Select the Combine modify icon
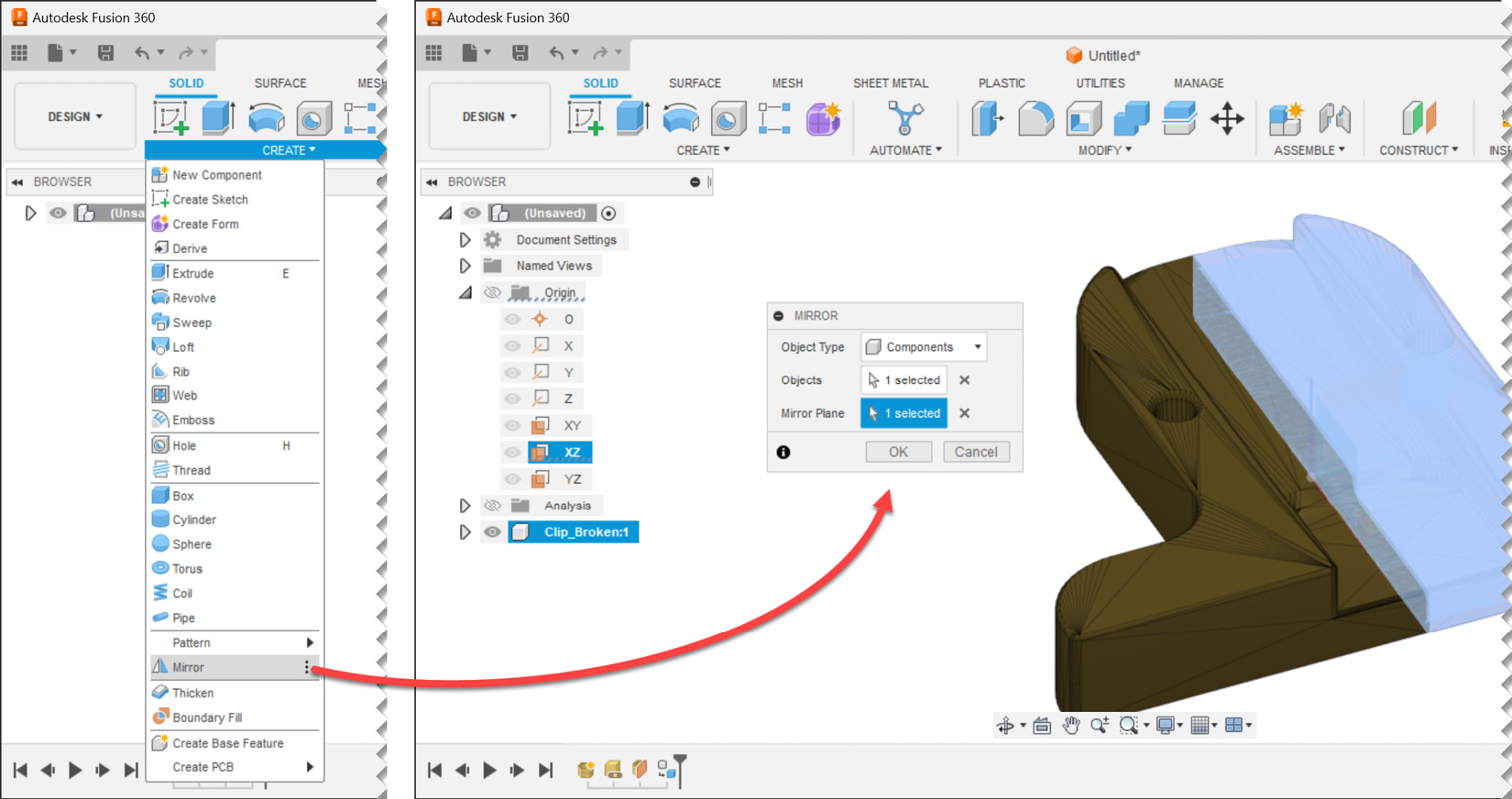The width and height of the screenshot is (1512, 799). 1131,118
